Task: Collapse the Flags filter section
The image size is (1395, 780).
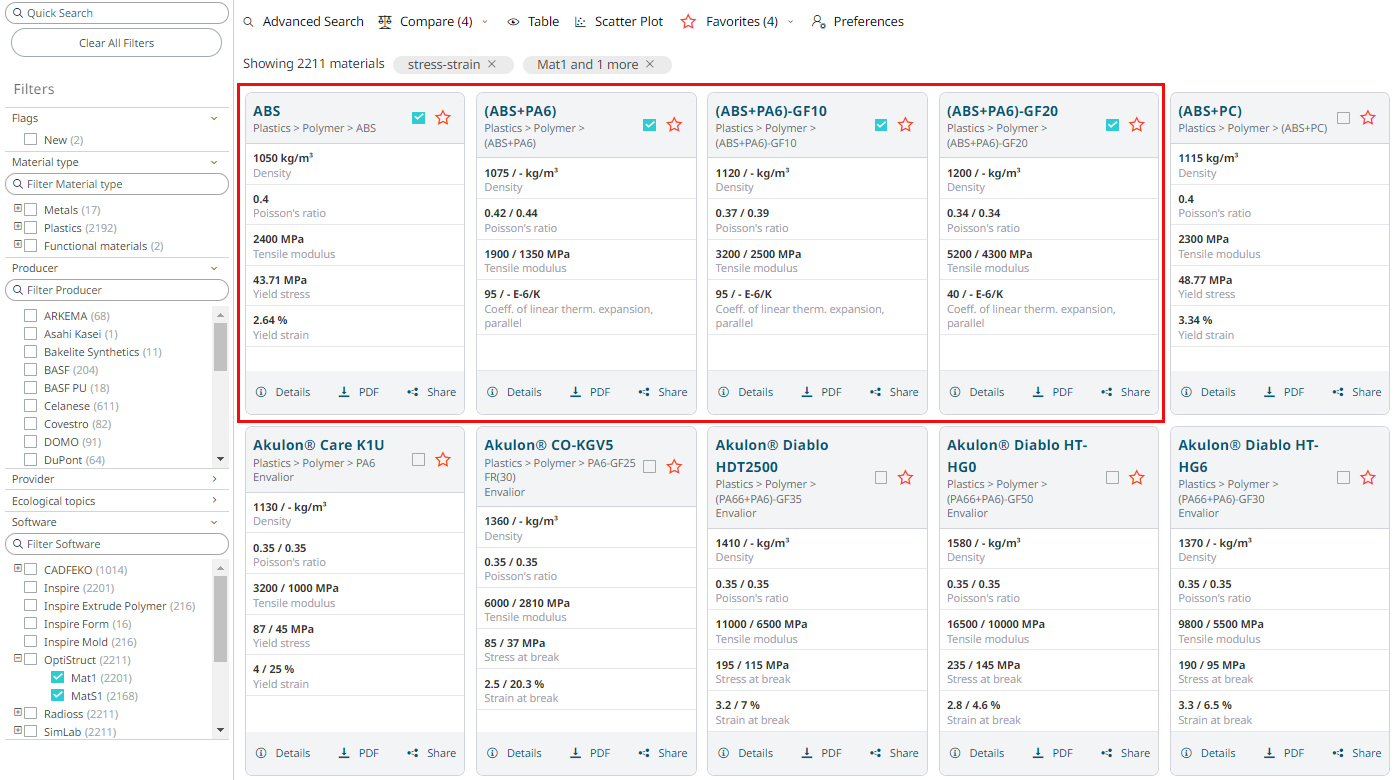Action: tap(214, 118)
